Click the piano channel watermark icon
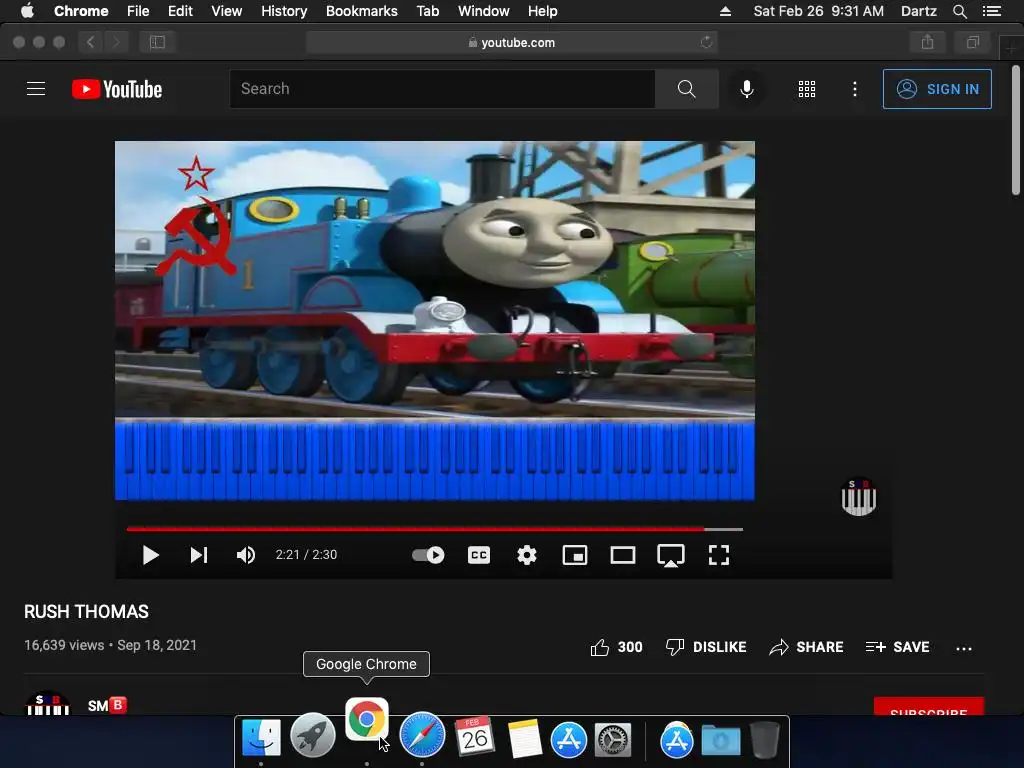The width and height of the screenshot is (1024, 768). [858, 497]
